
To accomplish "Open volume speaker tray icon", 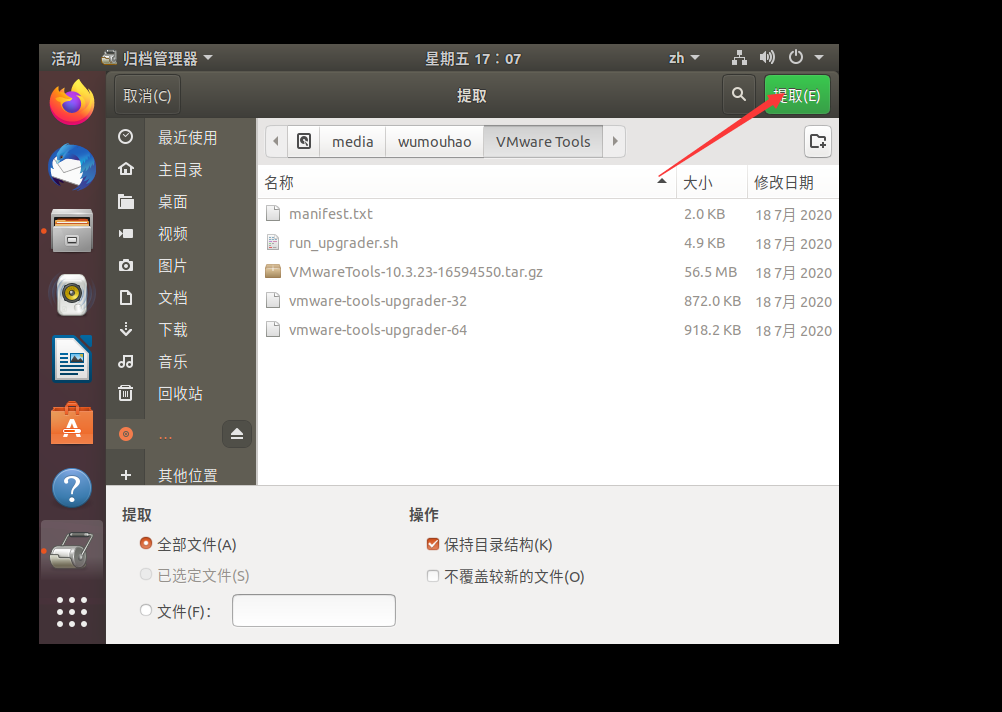I will tap(767, 58).
